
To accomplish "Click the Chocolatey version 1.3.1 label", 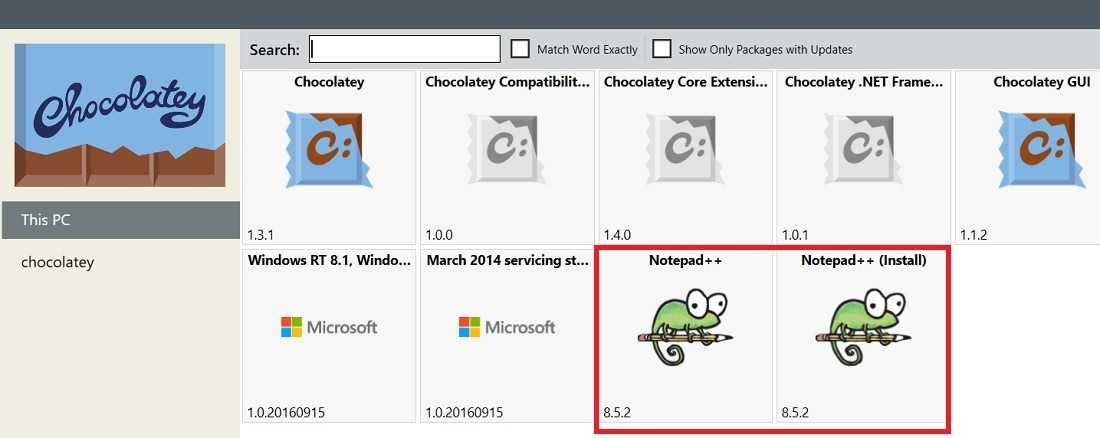I will 261,234.
